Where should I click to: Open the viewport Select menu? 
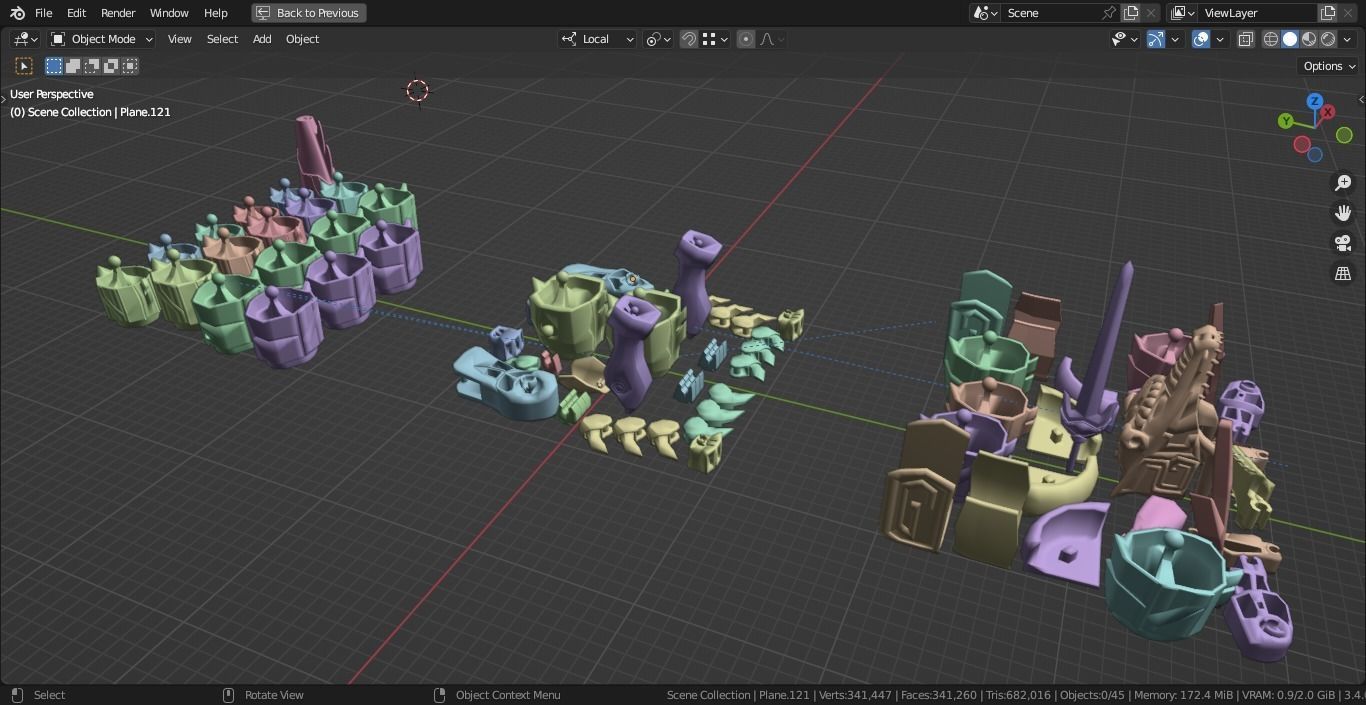point(222,39)
